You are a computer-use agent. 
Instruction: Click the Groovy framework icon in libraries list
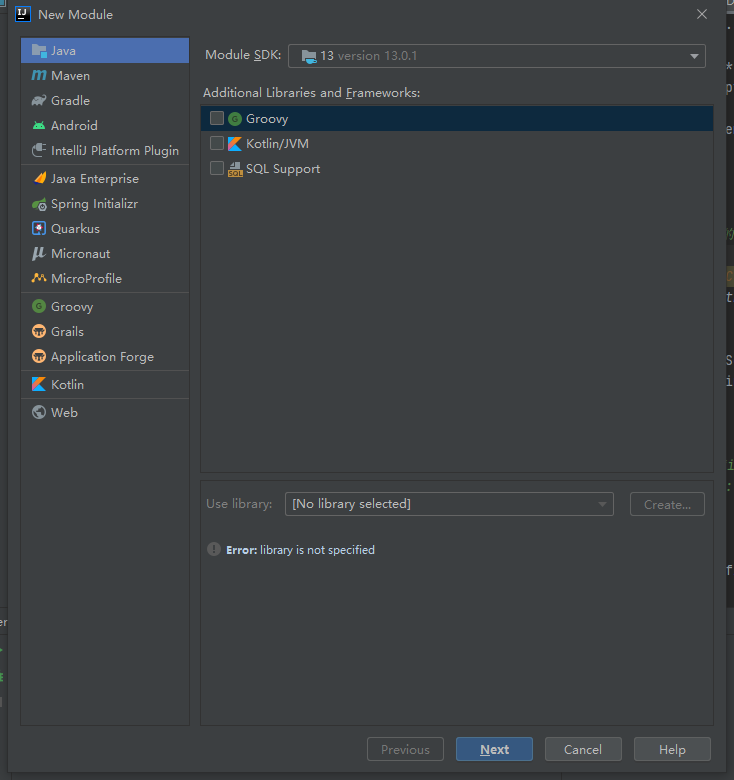tap(235, 118)
